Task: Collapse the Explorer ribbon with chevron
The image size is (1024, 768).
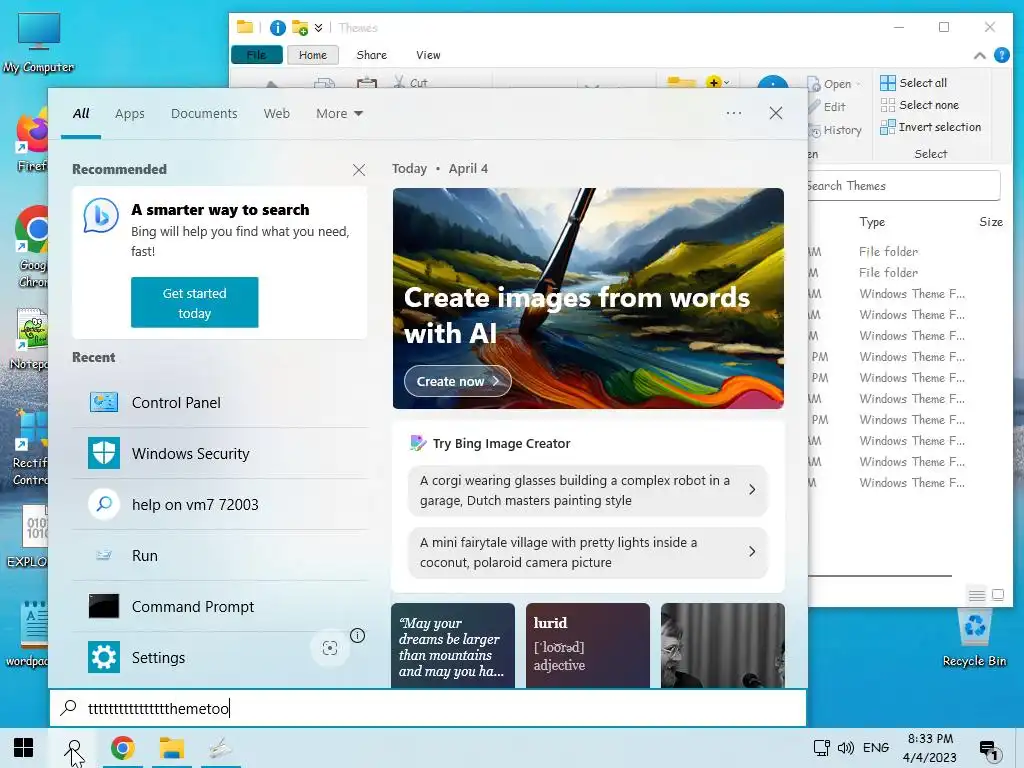Action: click(980, 56)
